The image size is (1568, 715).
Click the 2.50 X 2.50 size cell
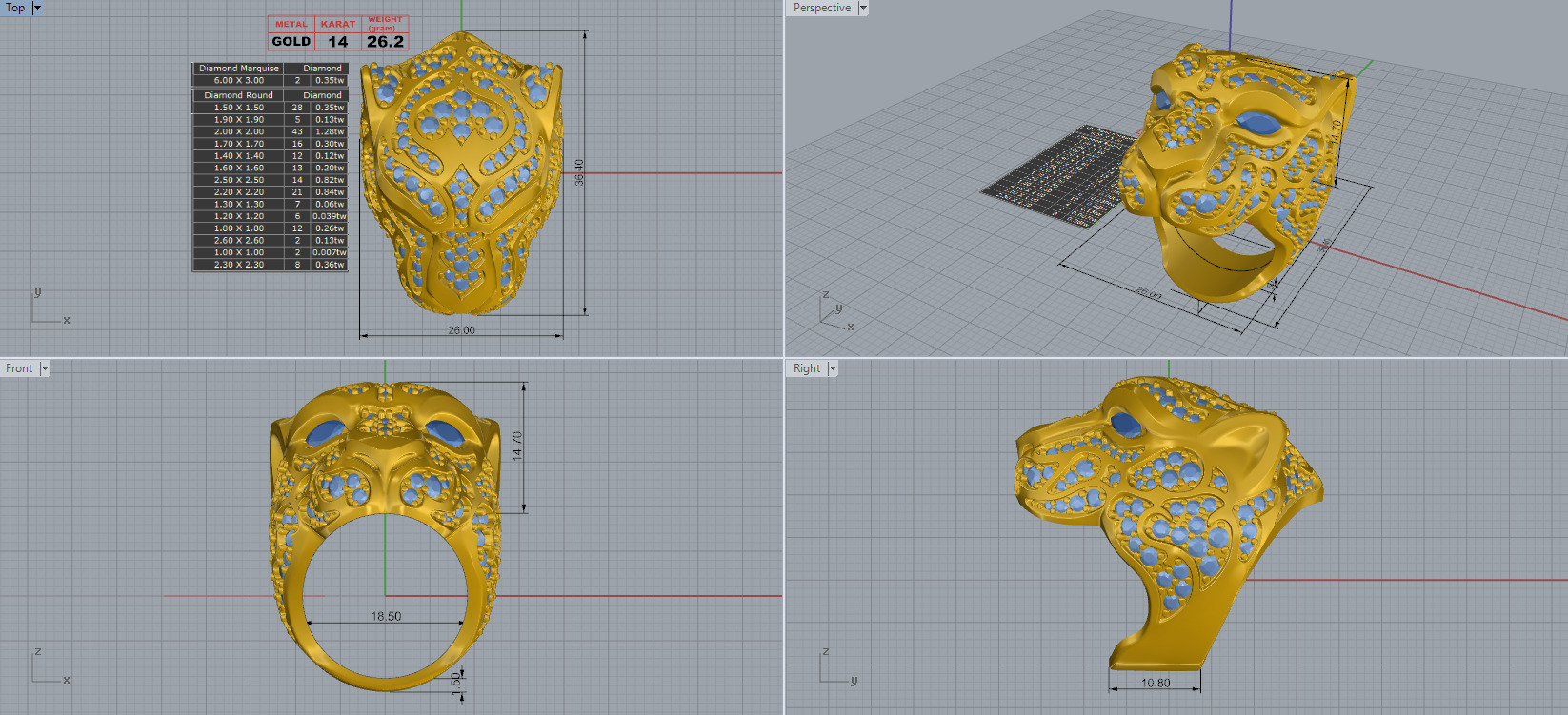click(239, 180)
